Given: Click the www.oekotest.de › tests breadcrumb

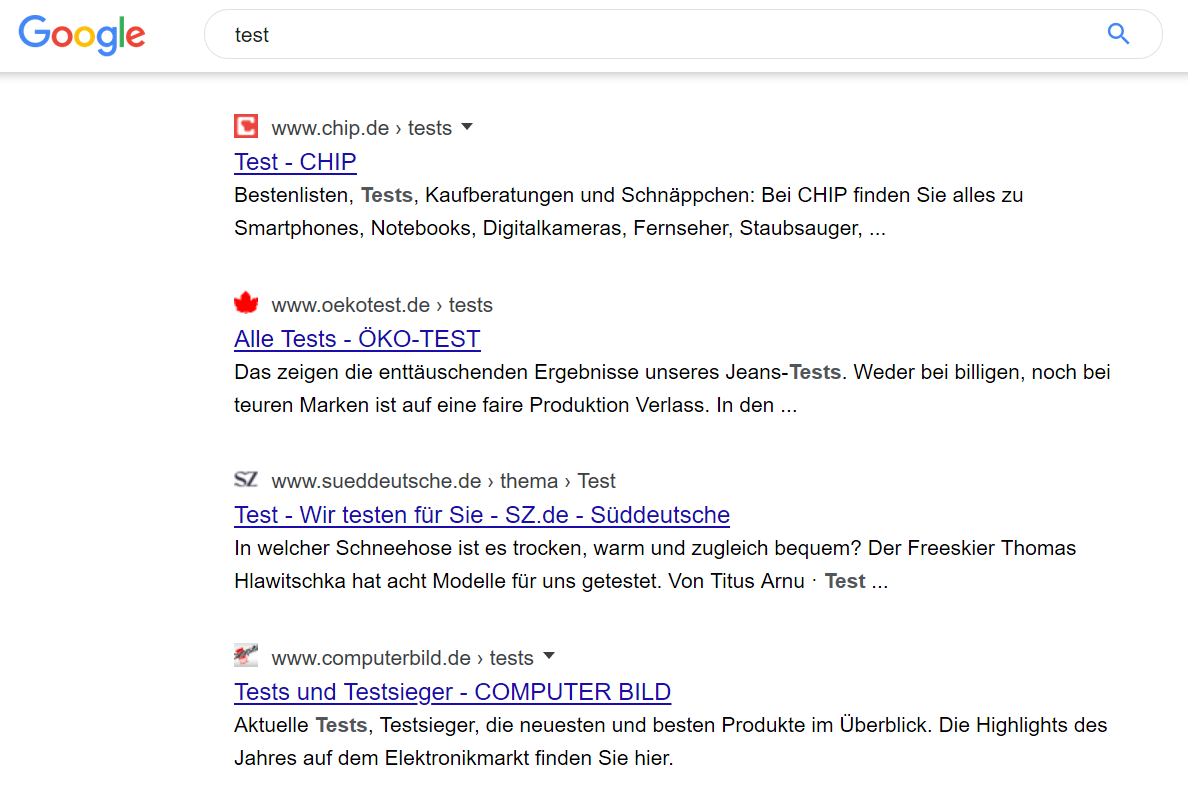Looking at the screenshot, I should click(x=382, y=305).
